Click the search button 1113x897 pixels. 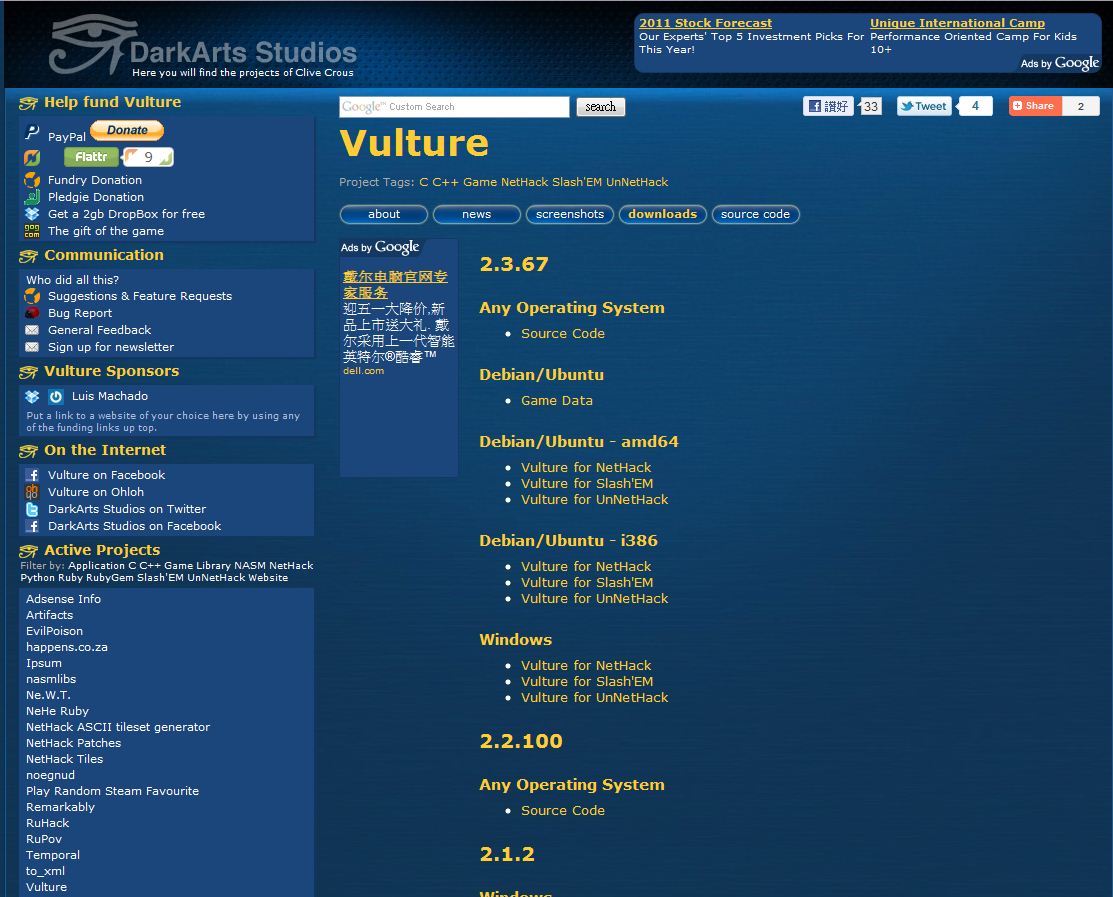point(601,106)
